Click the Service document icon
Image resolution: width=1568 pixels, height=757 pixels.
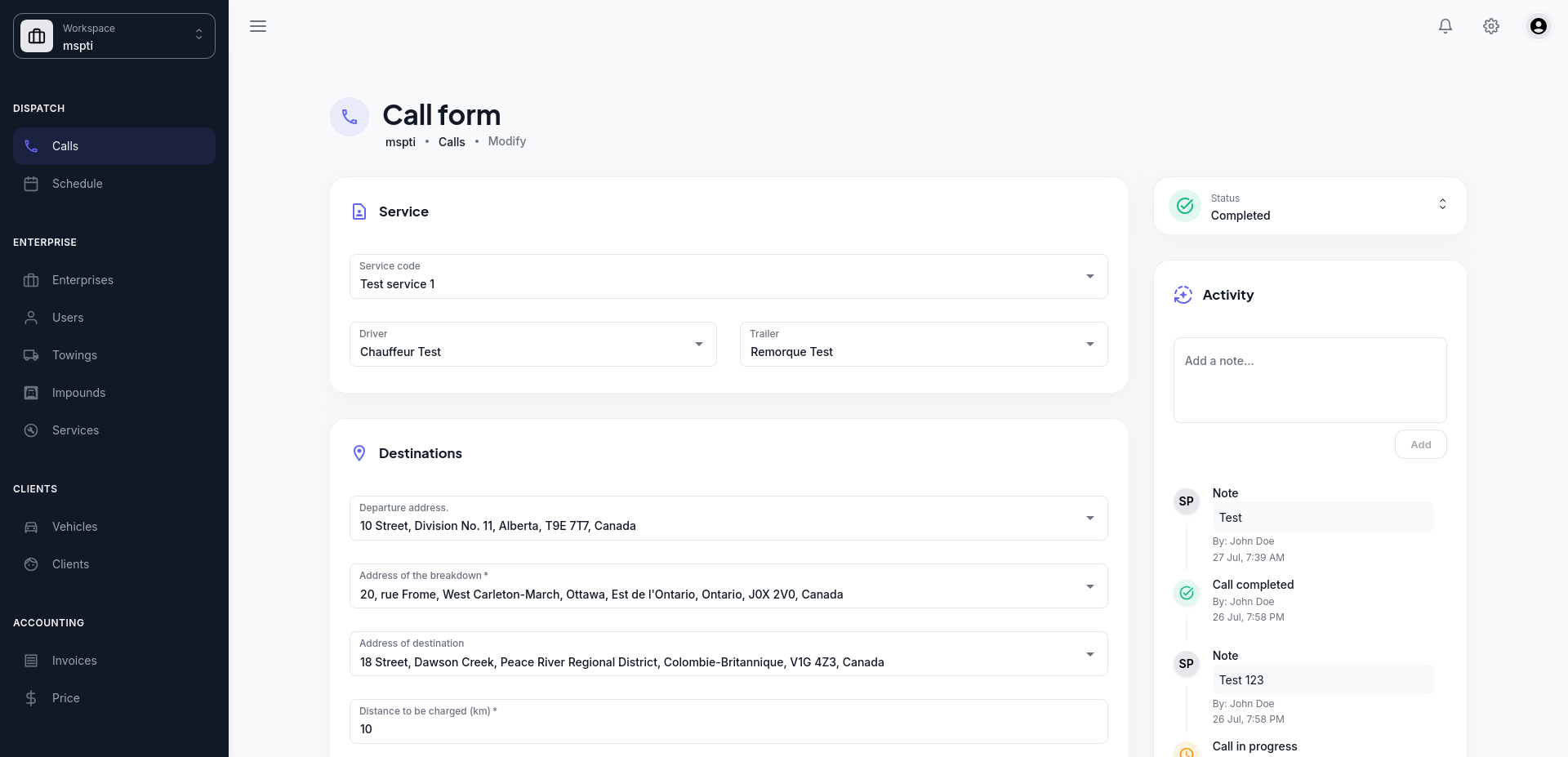click(359, 212)
